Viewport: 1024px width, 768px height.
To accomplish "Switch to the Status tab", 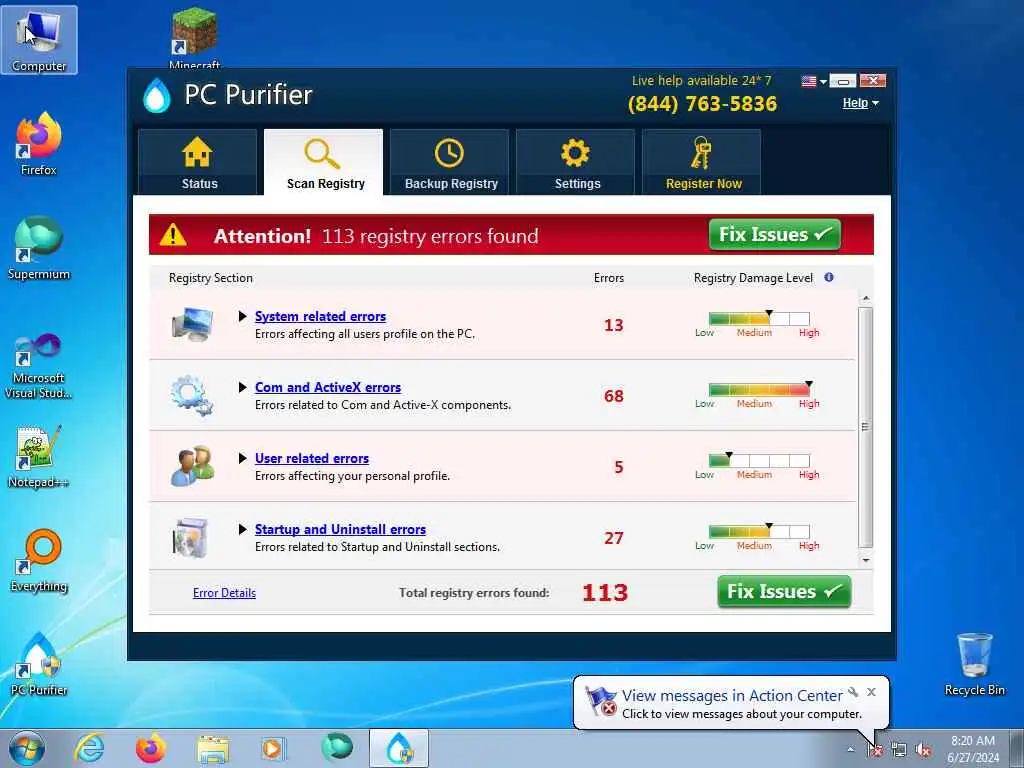I will click(198, 162).
